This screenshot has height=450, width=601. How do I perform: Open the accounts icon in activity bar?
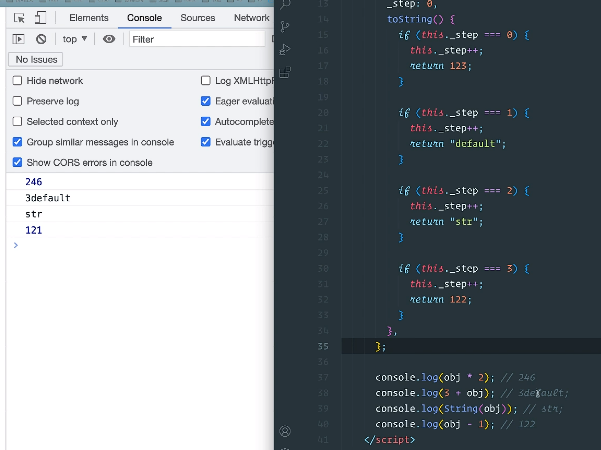pos(285,431)
